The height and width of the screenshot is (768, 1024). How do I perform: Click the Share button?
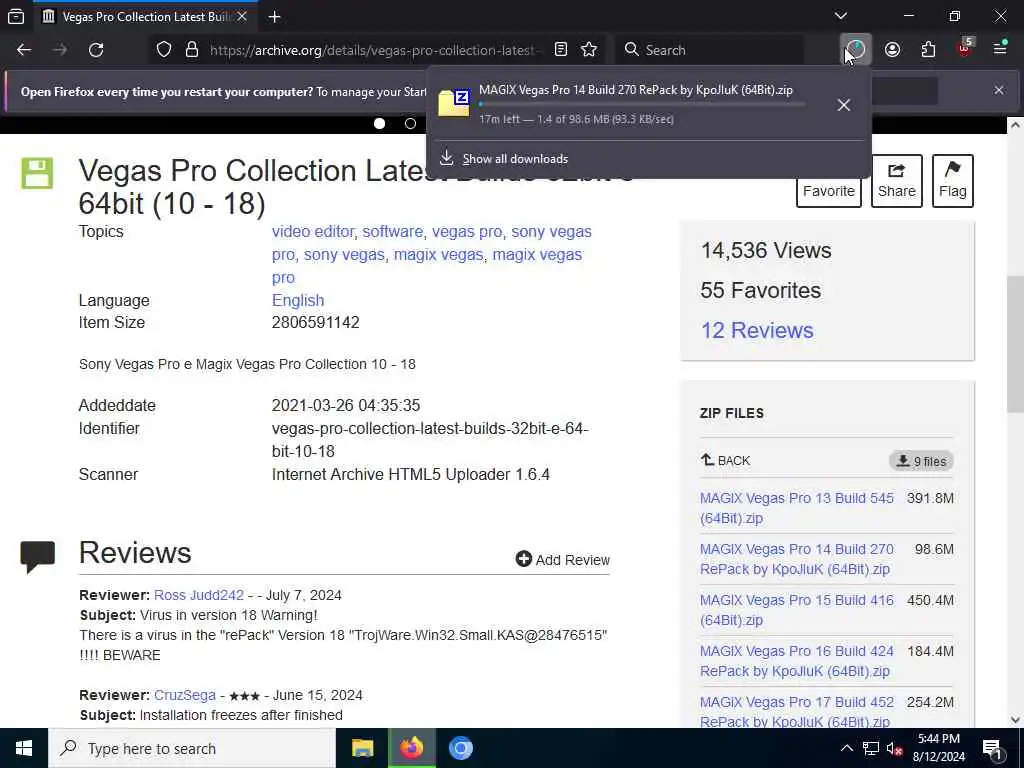click(897, 181)
